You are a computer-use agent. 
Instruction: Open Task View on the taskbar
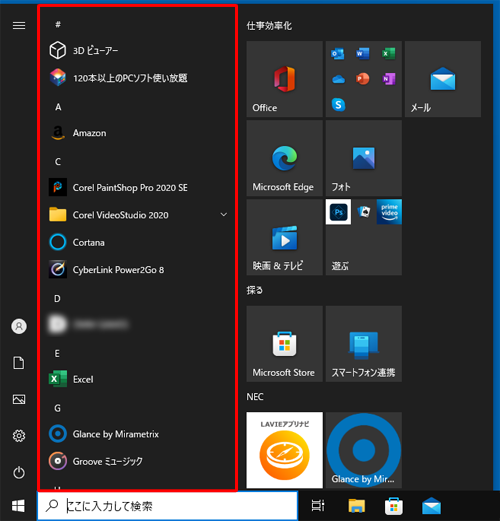[x=318, y=506]
